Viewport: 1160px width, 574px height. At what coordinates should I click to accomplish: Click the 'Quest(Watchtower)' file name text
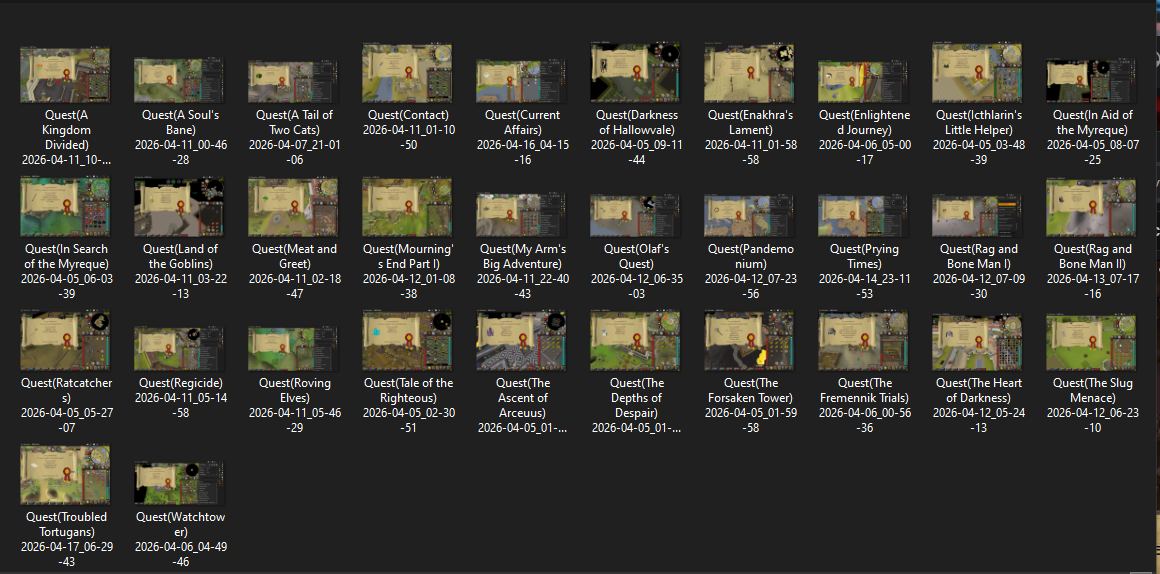point(179,524)
